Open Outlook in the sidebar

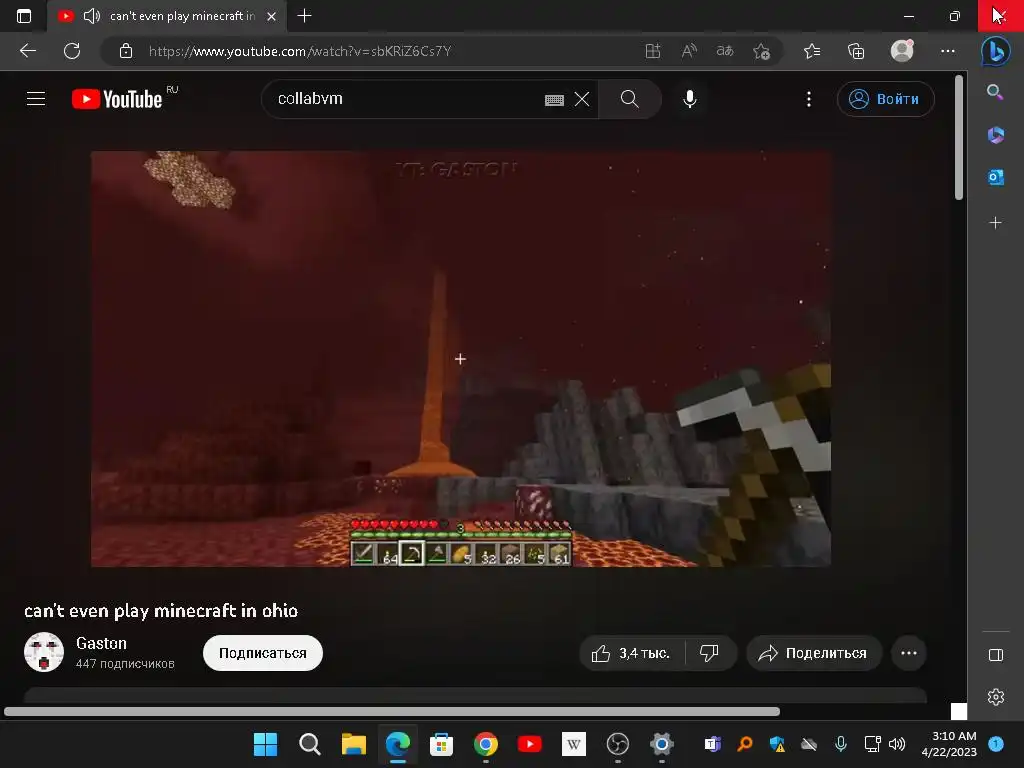click(995, 177)
